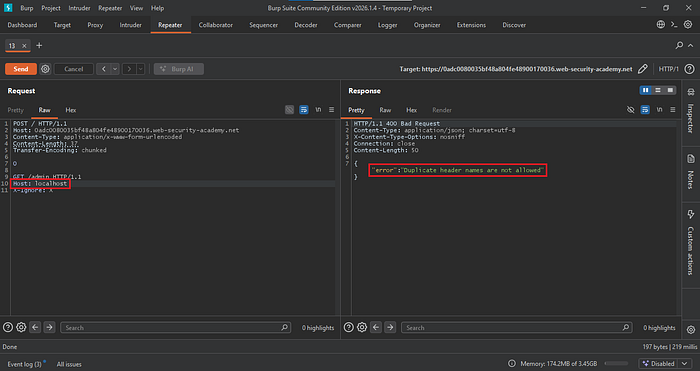Toggle response line wrap icon
This screenshot has height=371, width=700.
click(645, 110)
